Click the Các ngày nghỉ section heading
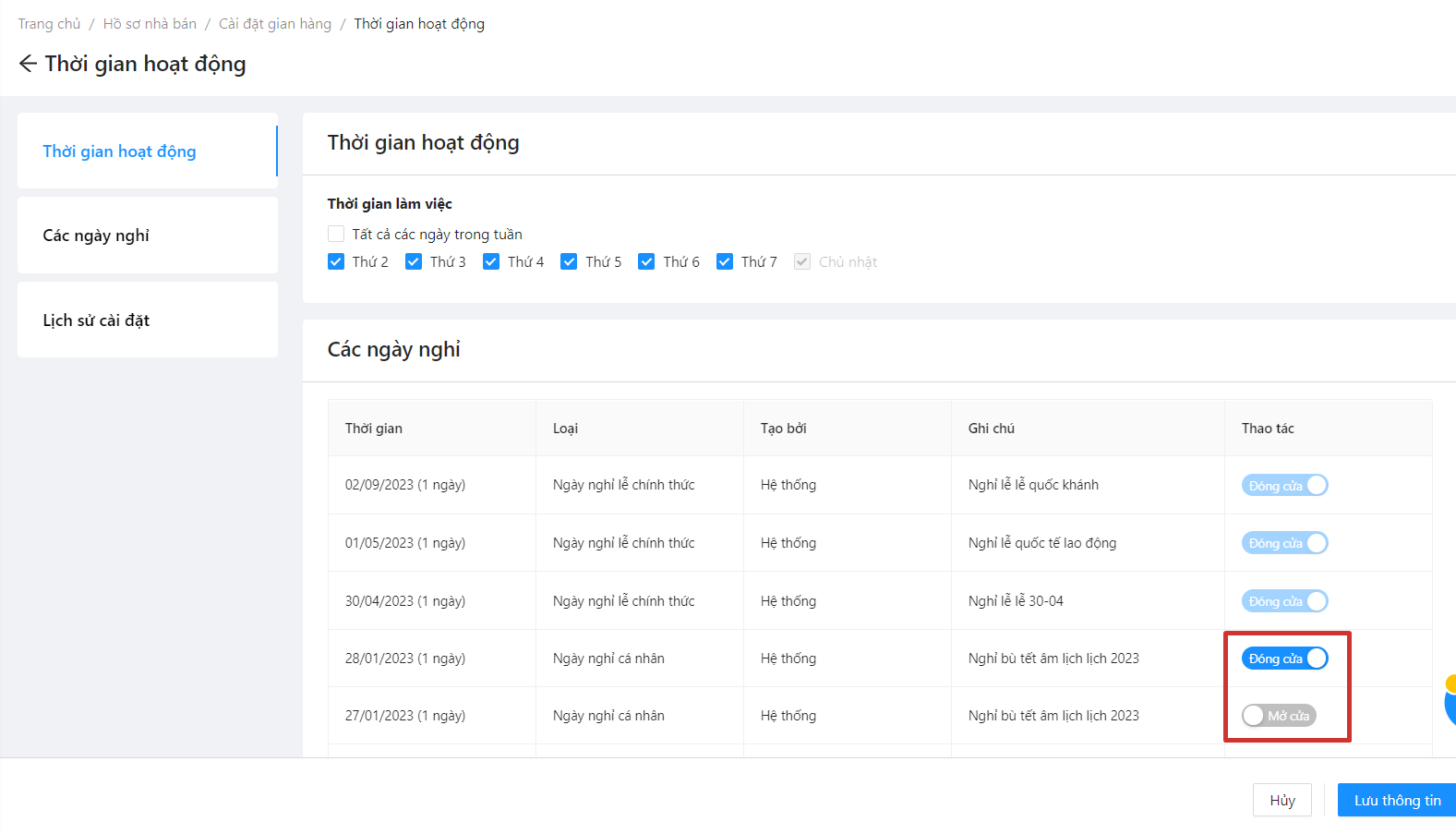This screenshot has height=834, width=1456. (394, 350)
